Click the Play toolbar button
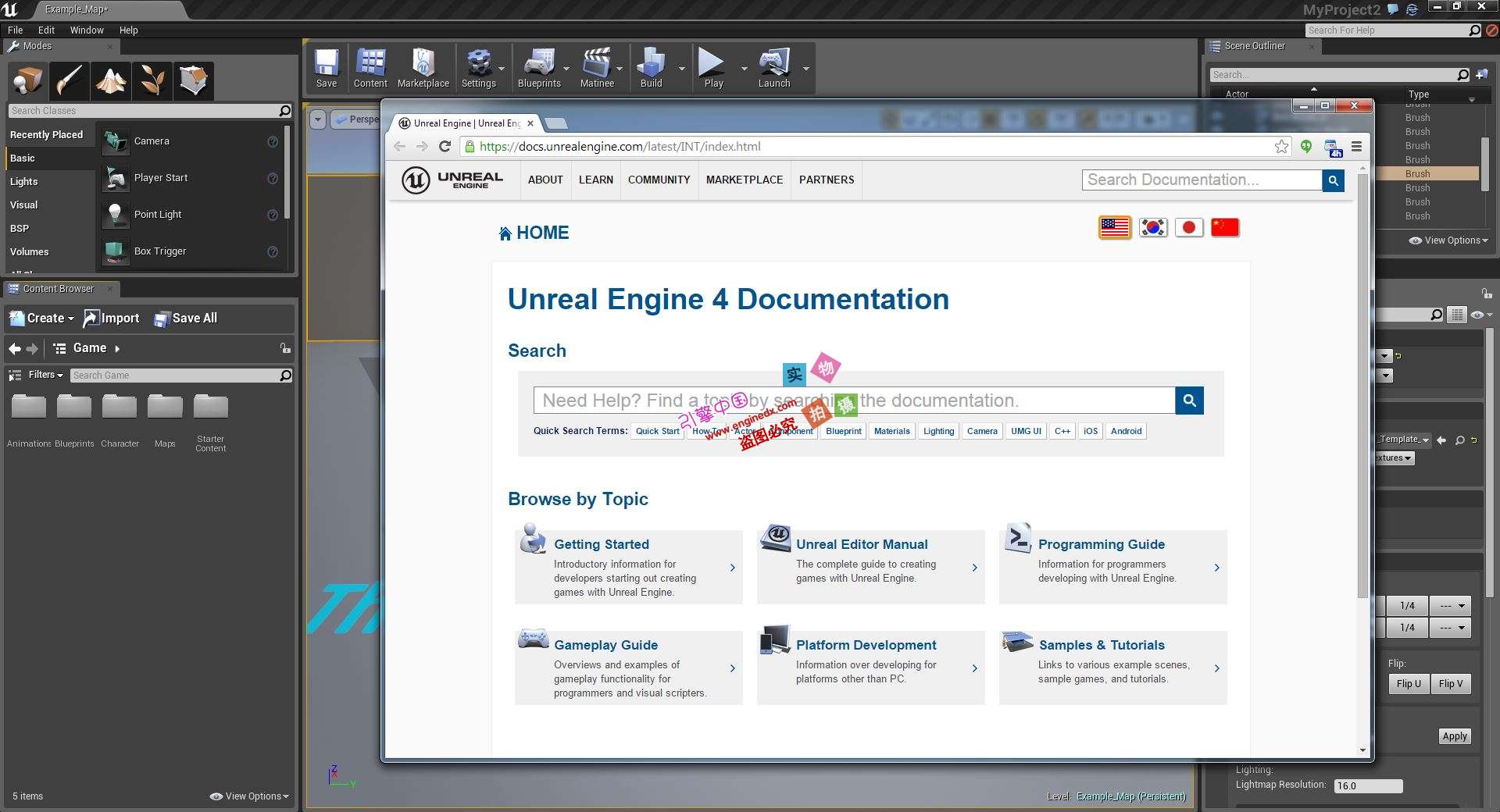 (713, 68)
